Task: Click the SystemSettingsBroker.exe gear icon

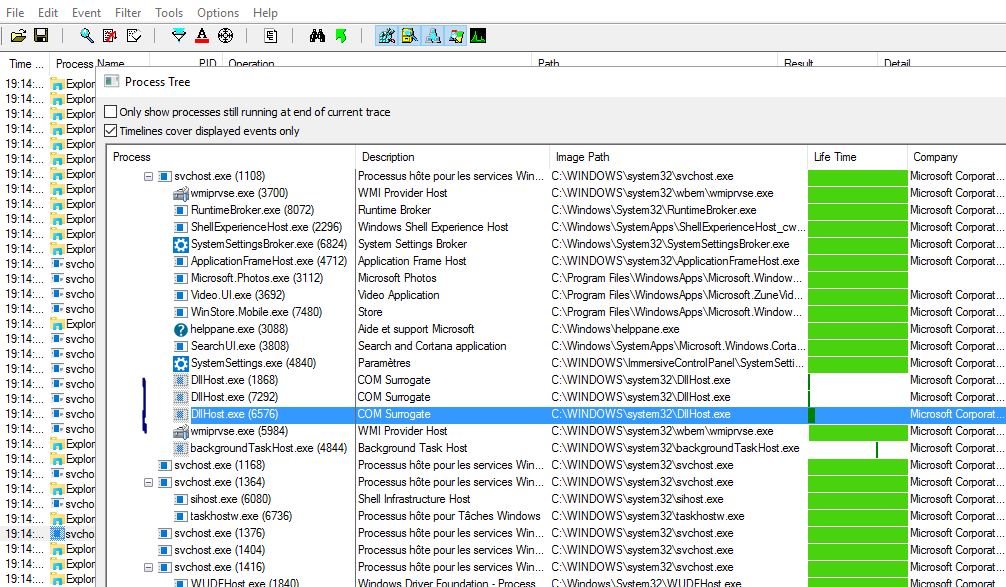Action: pos(181,244)
